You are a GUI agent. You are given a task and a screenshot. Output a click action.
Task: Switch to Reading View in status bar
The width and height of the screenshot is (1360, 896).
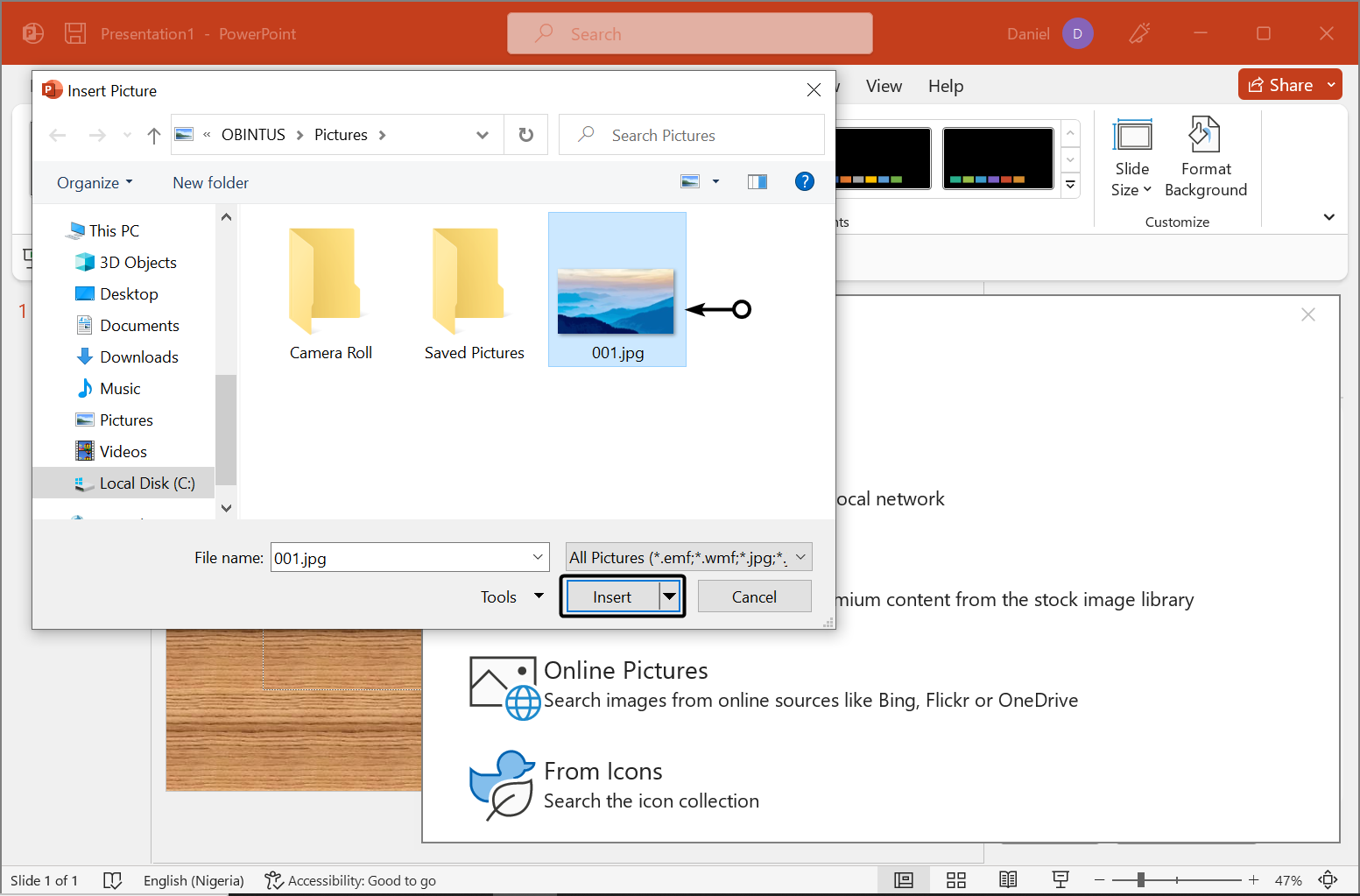[x=1008, y=879]
